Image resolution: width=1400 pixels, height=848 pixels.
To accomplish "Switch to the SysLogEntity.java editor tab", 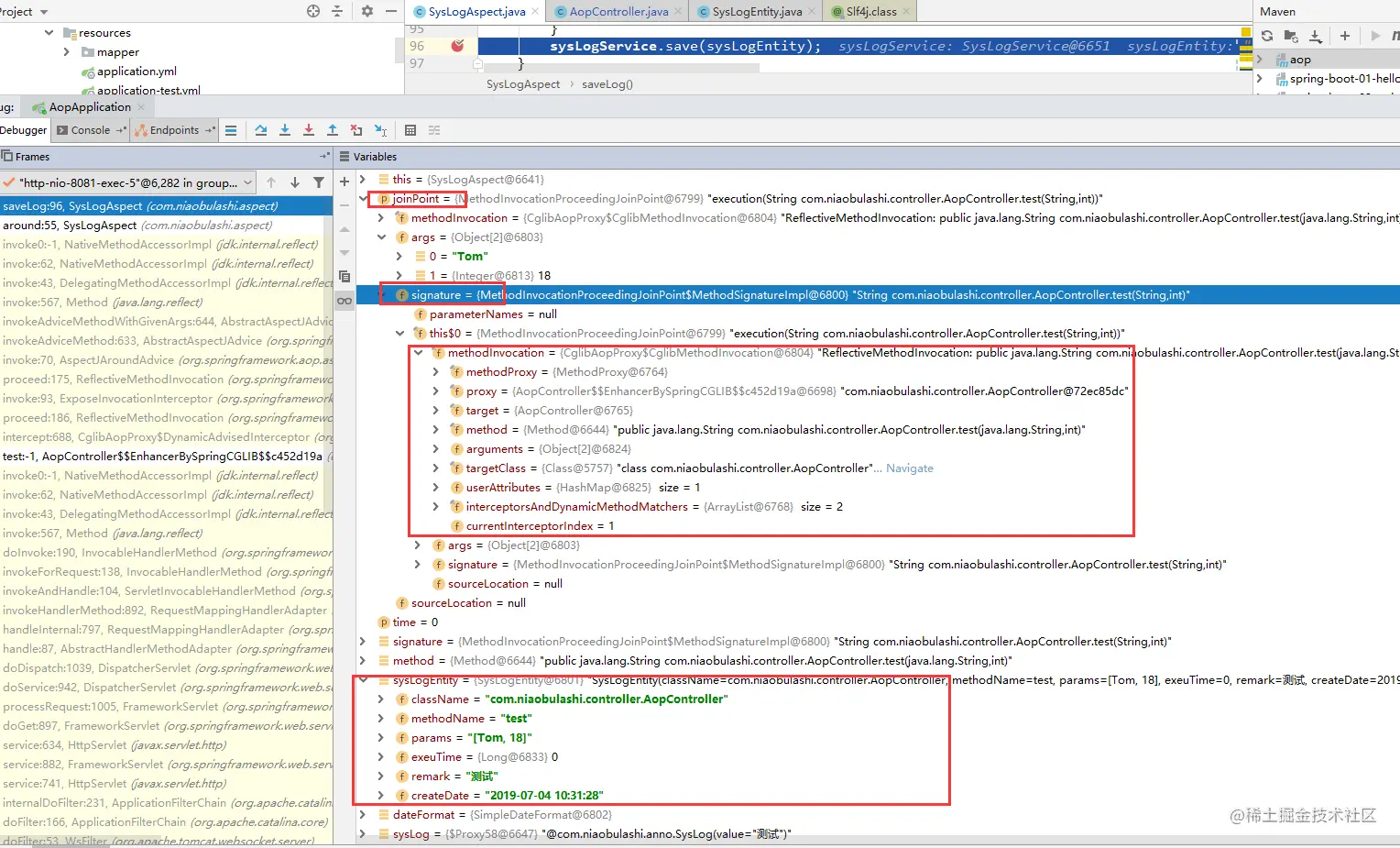I will 757,12.
